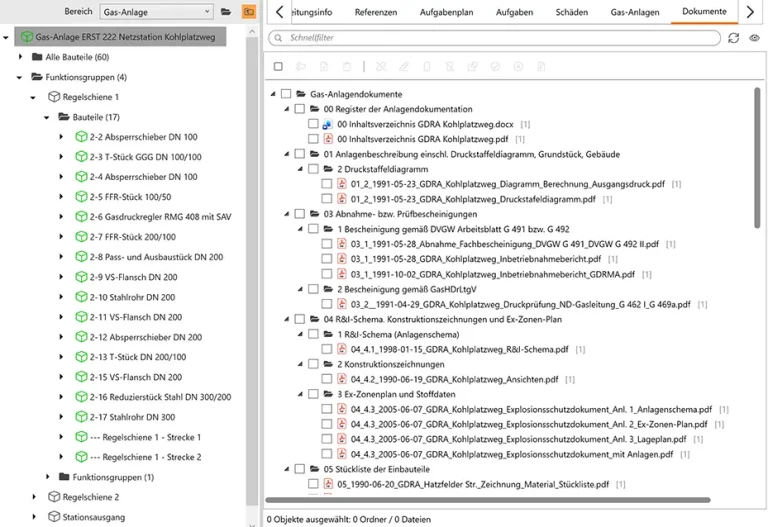Open the Bereich Gas-Anlage dropdown

pyautogui.click(x=156, y=11)
